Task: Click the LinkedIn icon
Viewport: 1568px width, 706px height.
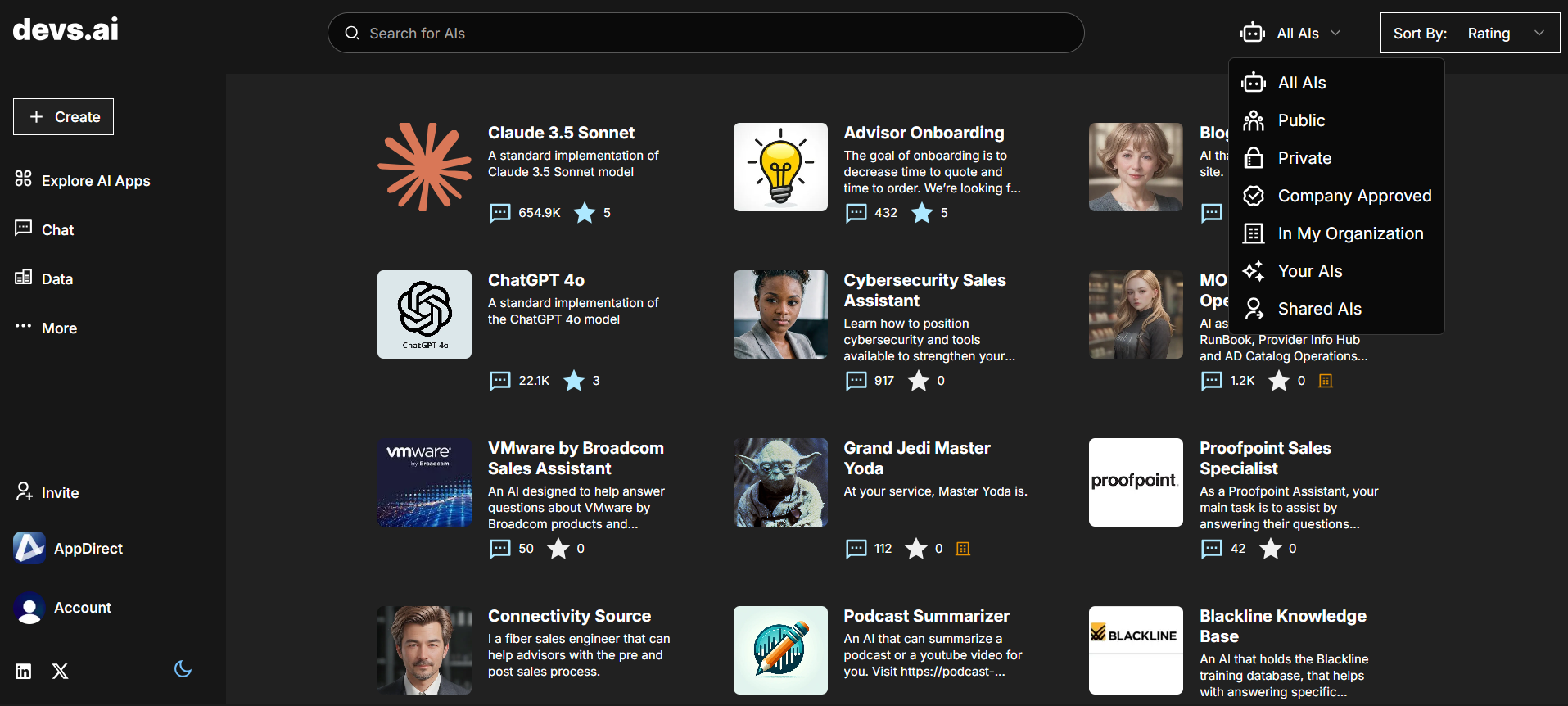Action: [x=24, y=672]
